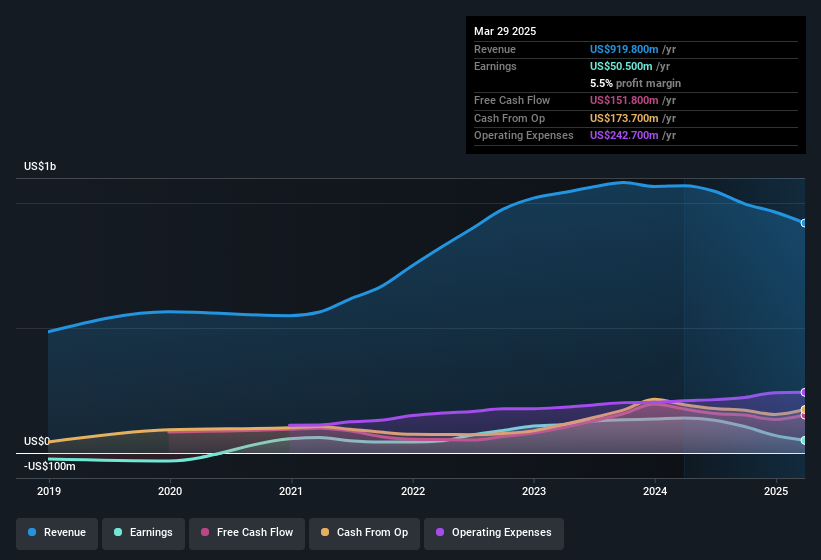Click the Operating Expenses label in tooltip
The image size is (821, 560).
click(524, 136)
